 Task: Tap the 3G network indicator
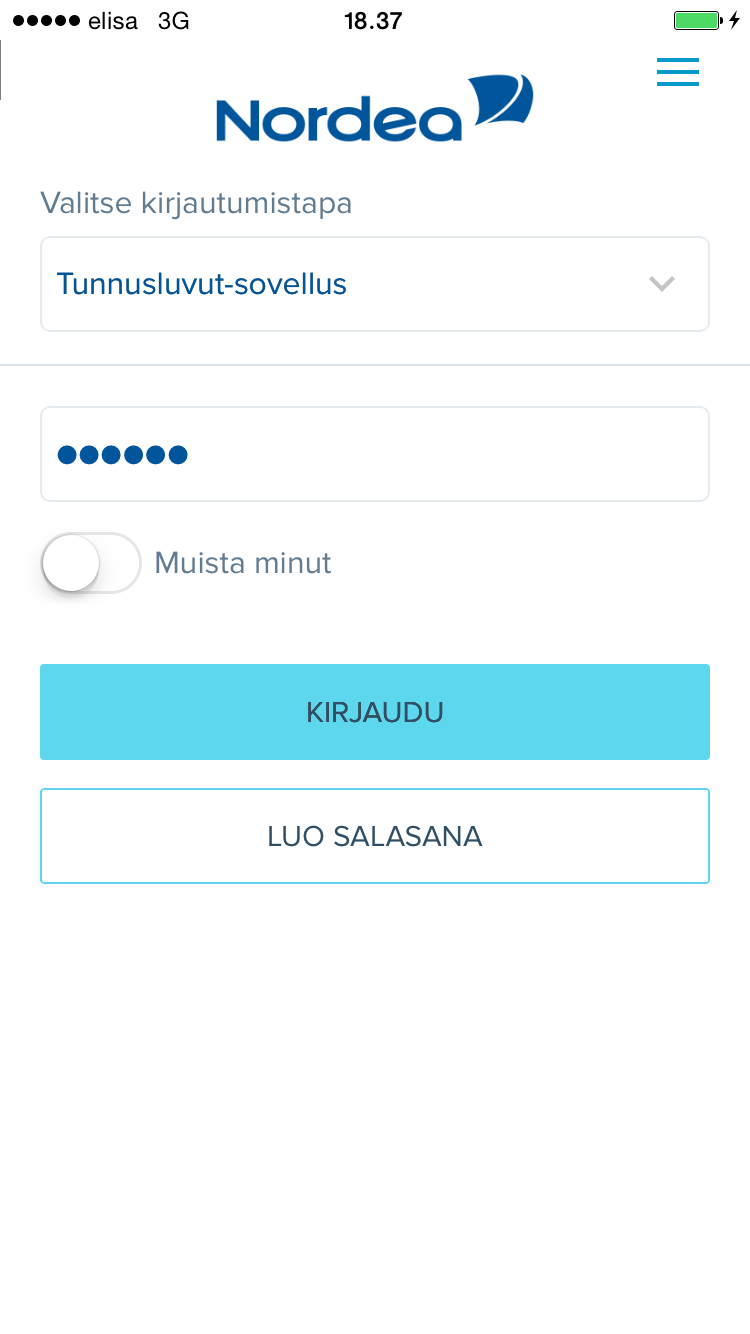pyautogui.click(x=174, y=21)
